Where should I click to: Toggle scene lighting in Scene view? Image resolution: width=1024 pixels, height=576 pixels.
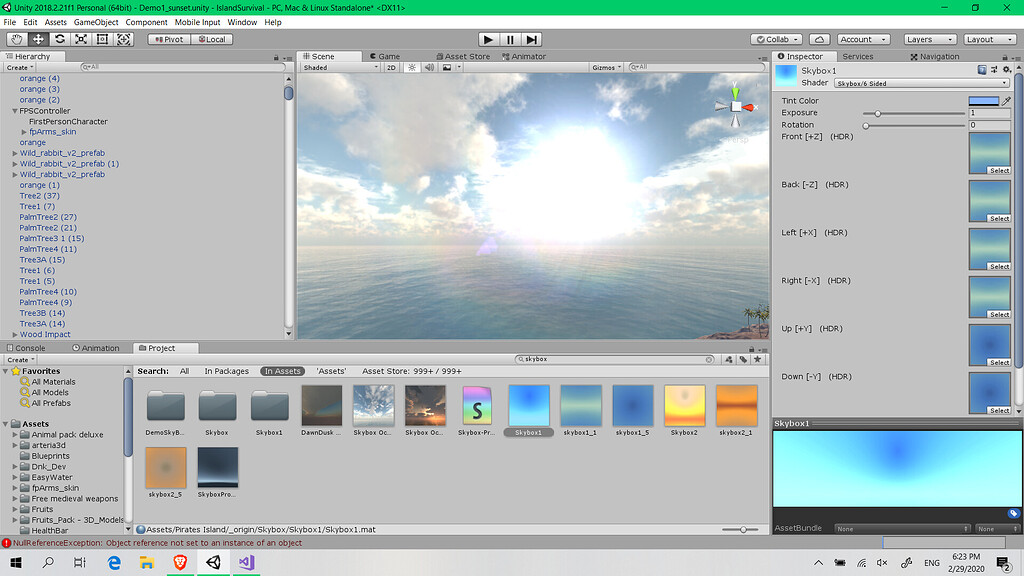tap(412, 68)
